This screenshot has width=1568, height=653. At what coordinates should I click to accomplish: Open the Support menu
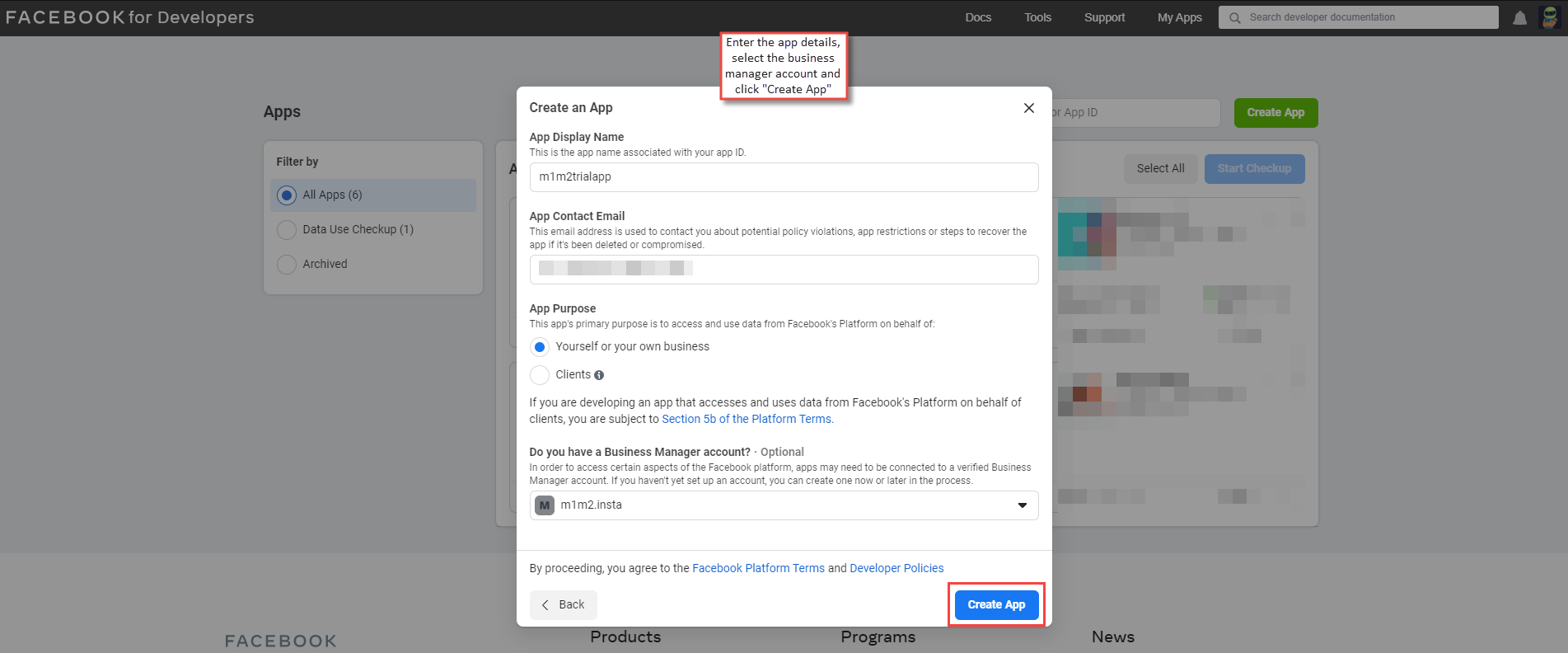(x=1104, y=17)
